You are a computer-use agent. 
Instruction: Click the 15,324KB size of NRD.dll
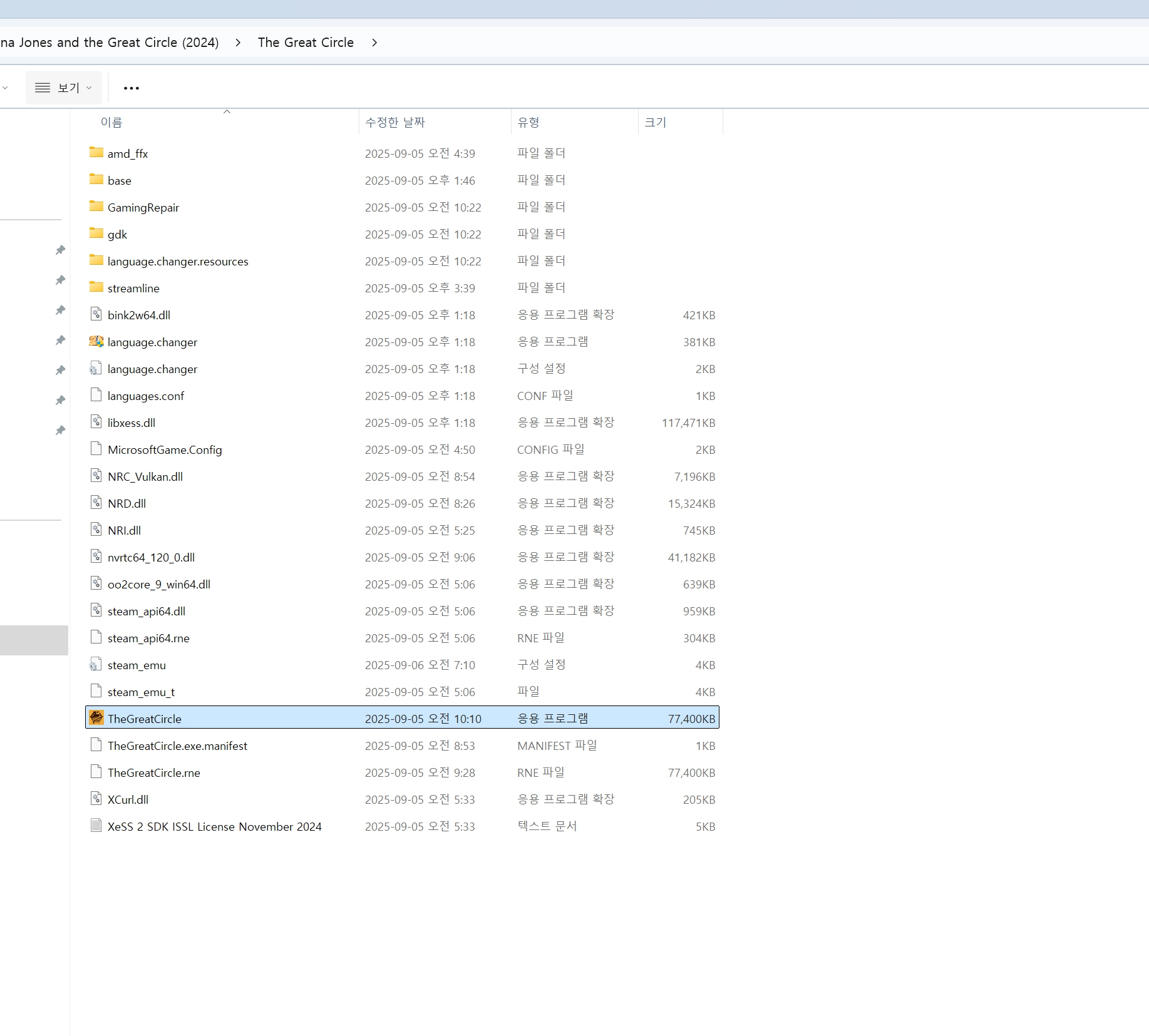pyautogui.click(x=691, y=503)
